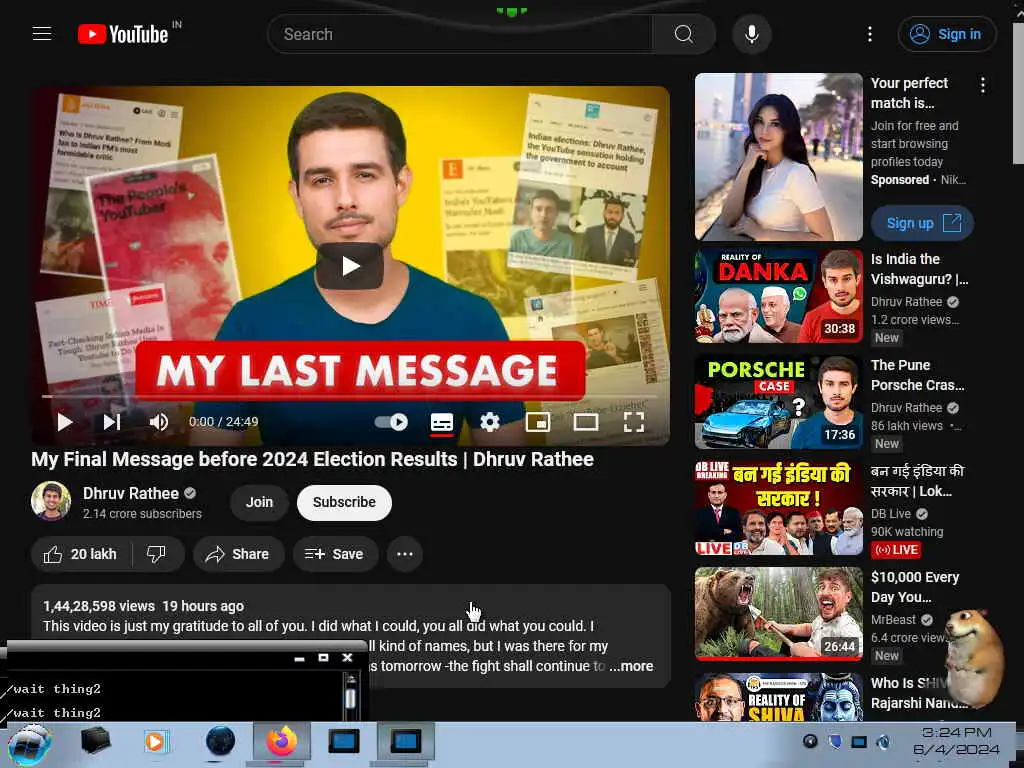This screenshot has height=768, width=1024.
Task: Share the video
Action: click(238, 554)
